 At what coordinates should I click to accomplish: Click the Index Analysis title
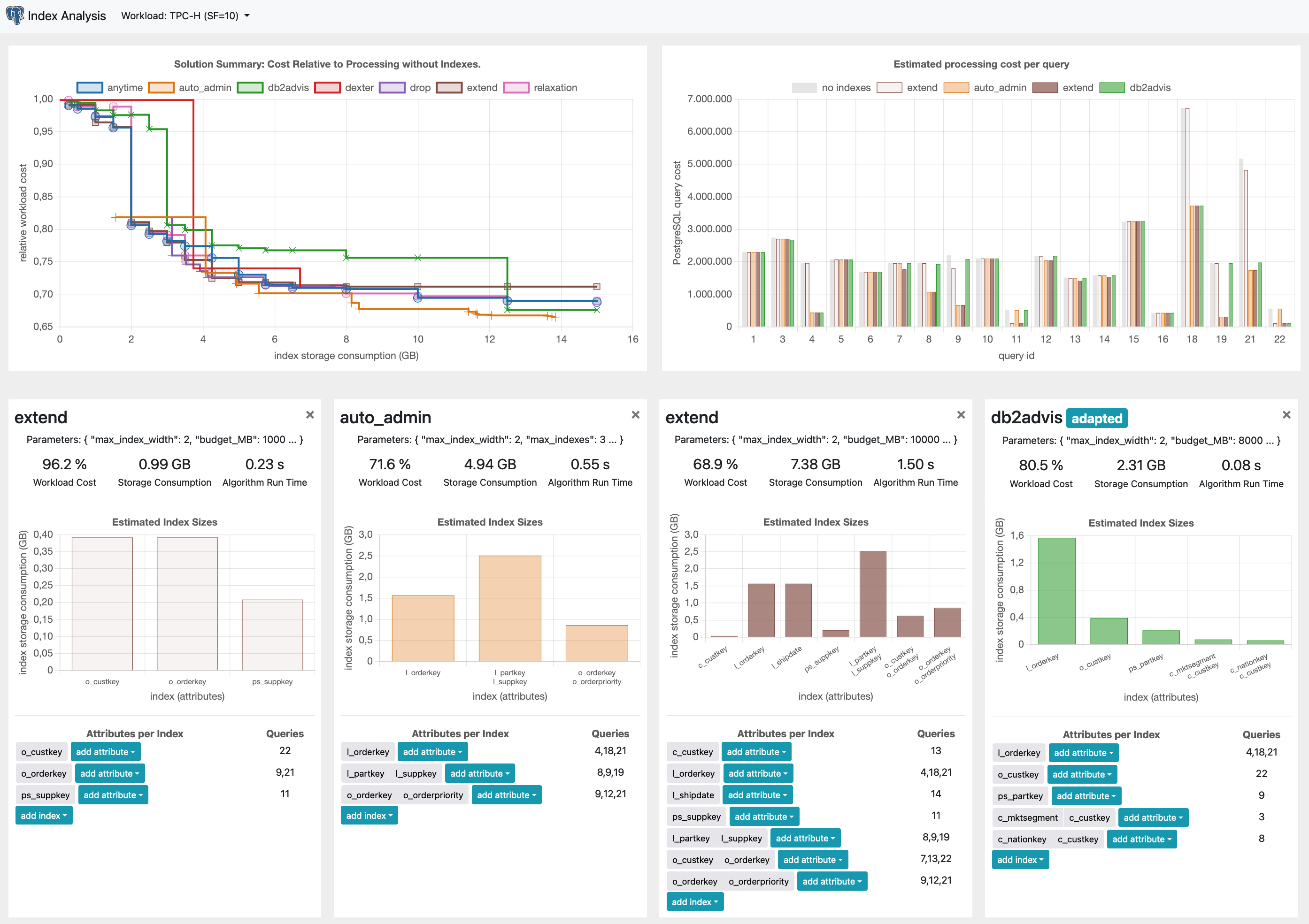[67, 16]
